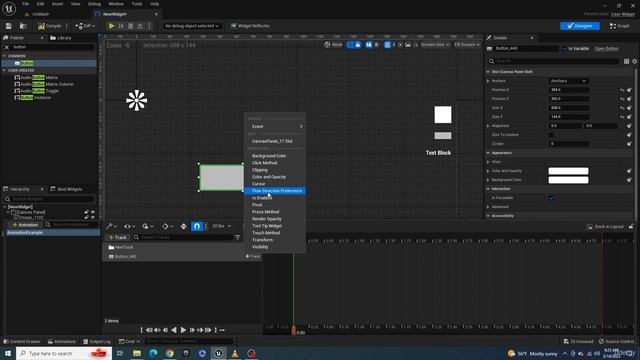Toggle the designer grid snapping button
640x360 pixels.
click(387, 44)
